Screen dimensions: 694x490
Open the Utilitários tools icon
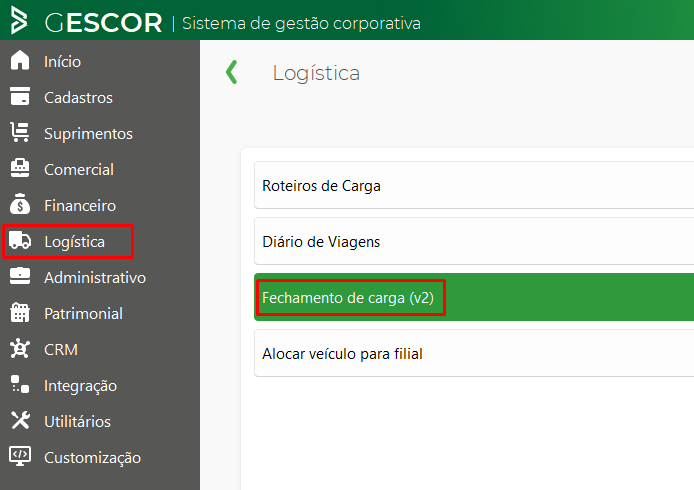coord(20,420)
